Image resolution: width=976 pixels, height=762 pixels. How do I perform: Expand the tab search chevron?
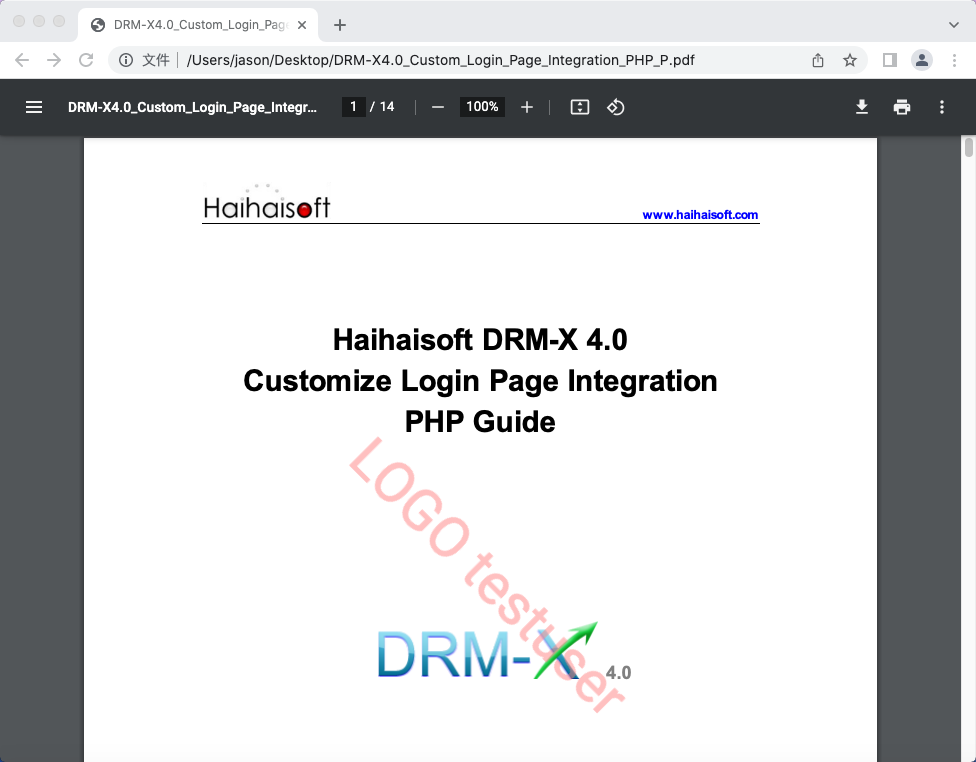pyautogui.click(x=953, y=24)
